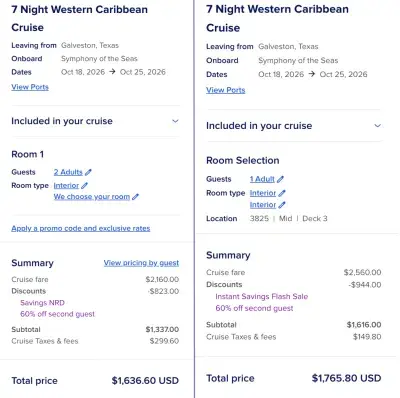The width and height of the screenshot is (400, 398).
Task: Click pencil icon by first Interior in Room Selection
Action: 282,193
